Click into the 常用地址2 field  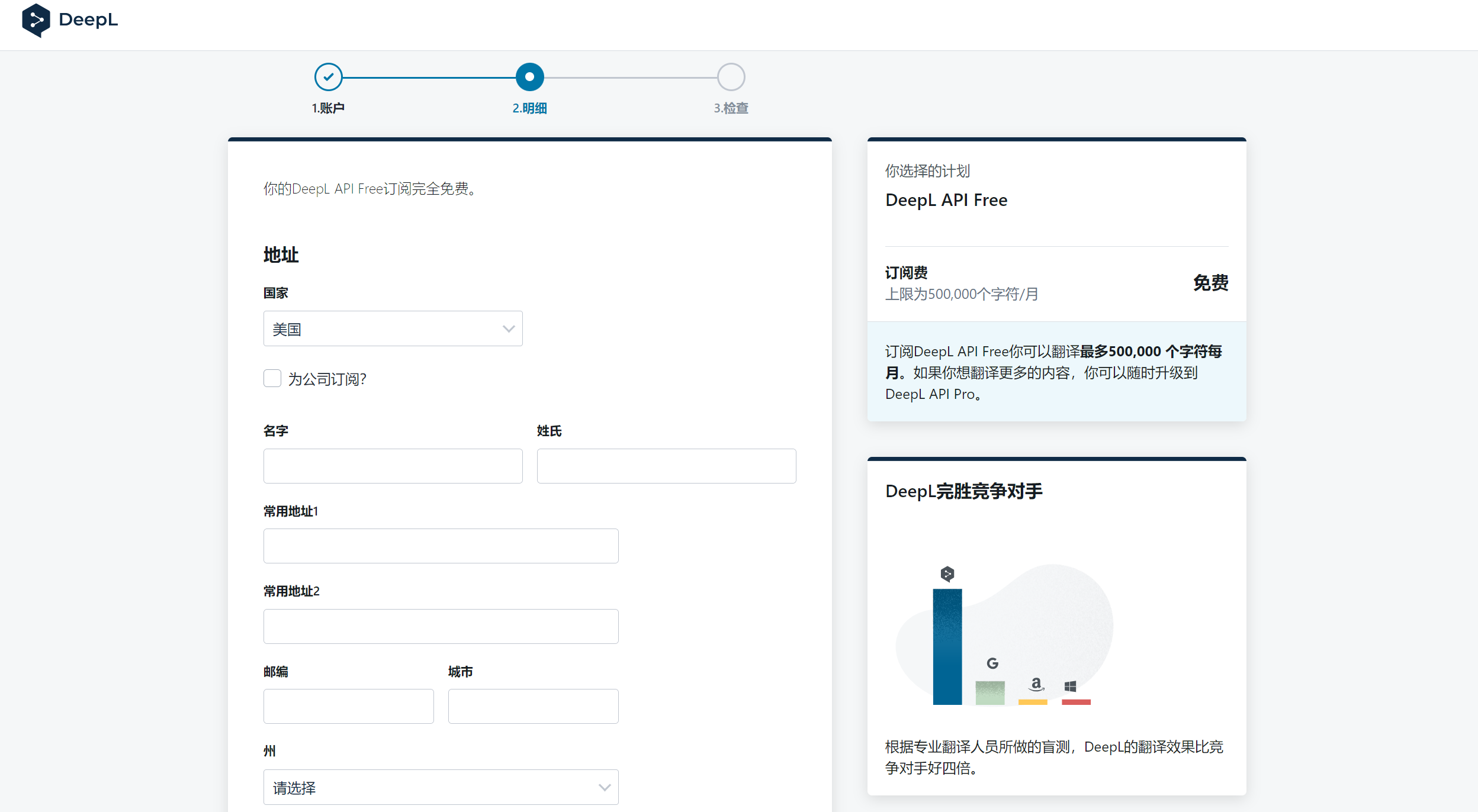pos(441,626)
